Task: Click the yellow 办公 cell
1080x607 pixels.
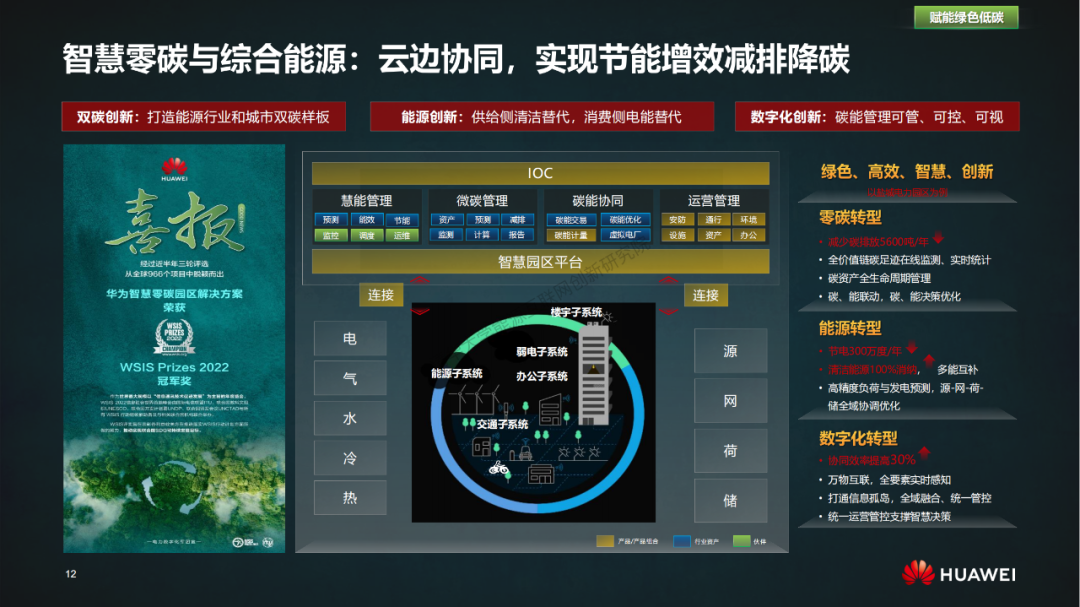Action: pos(749,236)
